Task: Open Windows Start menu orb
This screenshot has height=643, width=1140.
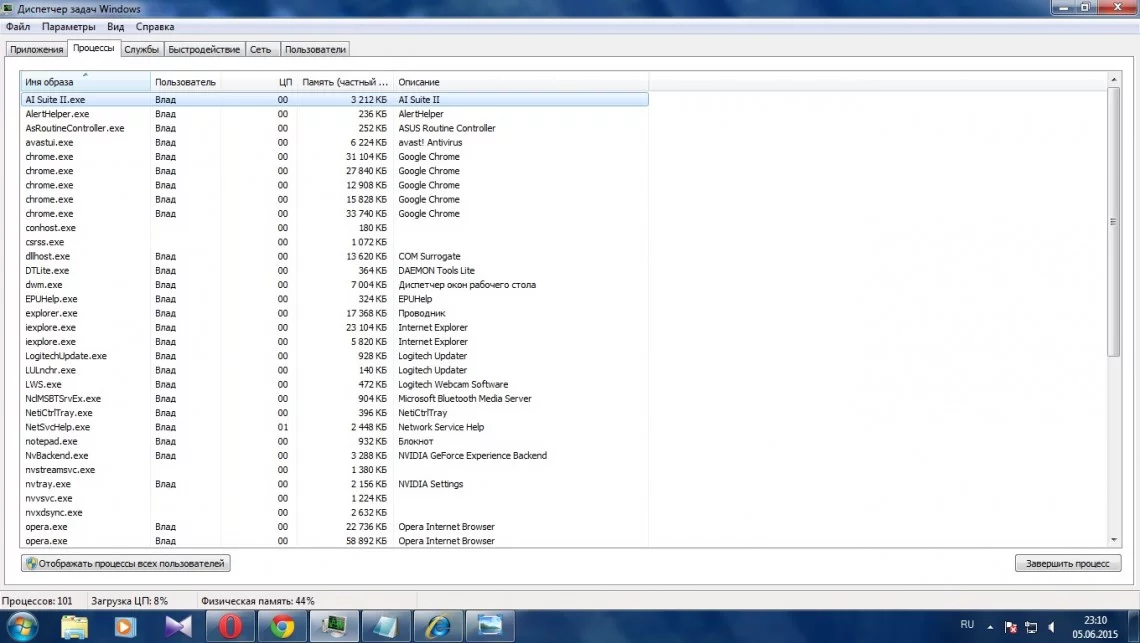Action: (20, 626)
